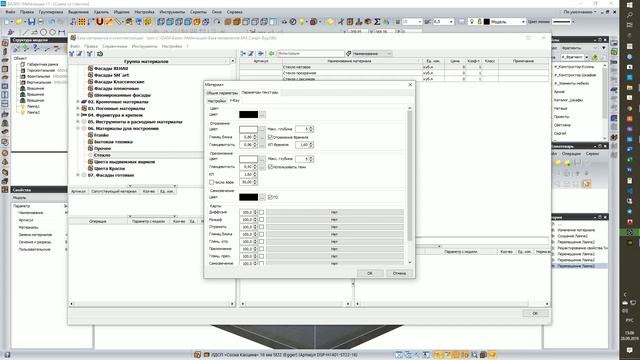Enable the Число Аббе checkbox
Screen dimensions: 640x360
point(211,182)
